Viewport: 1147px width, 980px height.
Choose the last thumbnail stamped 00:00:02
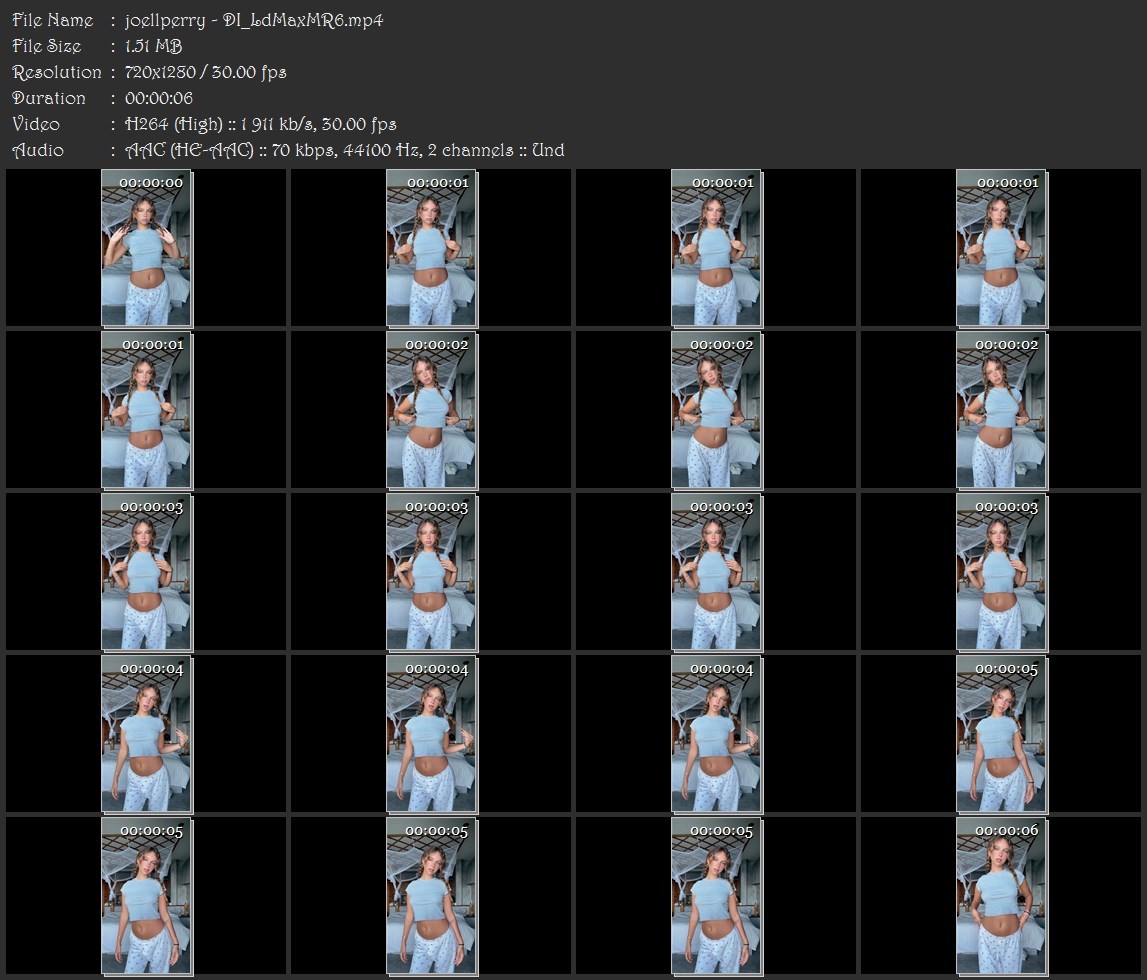pyautogui.click(x=1001, y=410)
